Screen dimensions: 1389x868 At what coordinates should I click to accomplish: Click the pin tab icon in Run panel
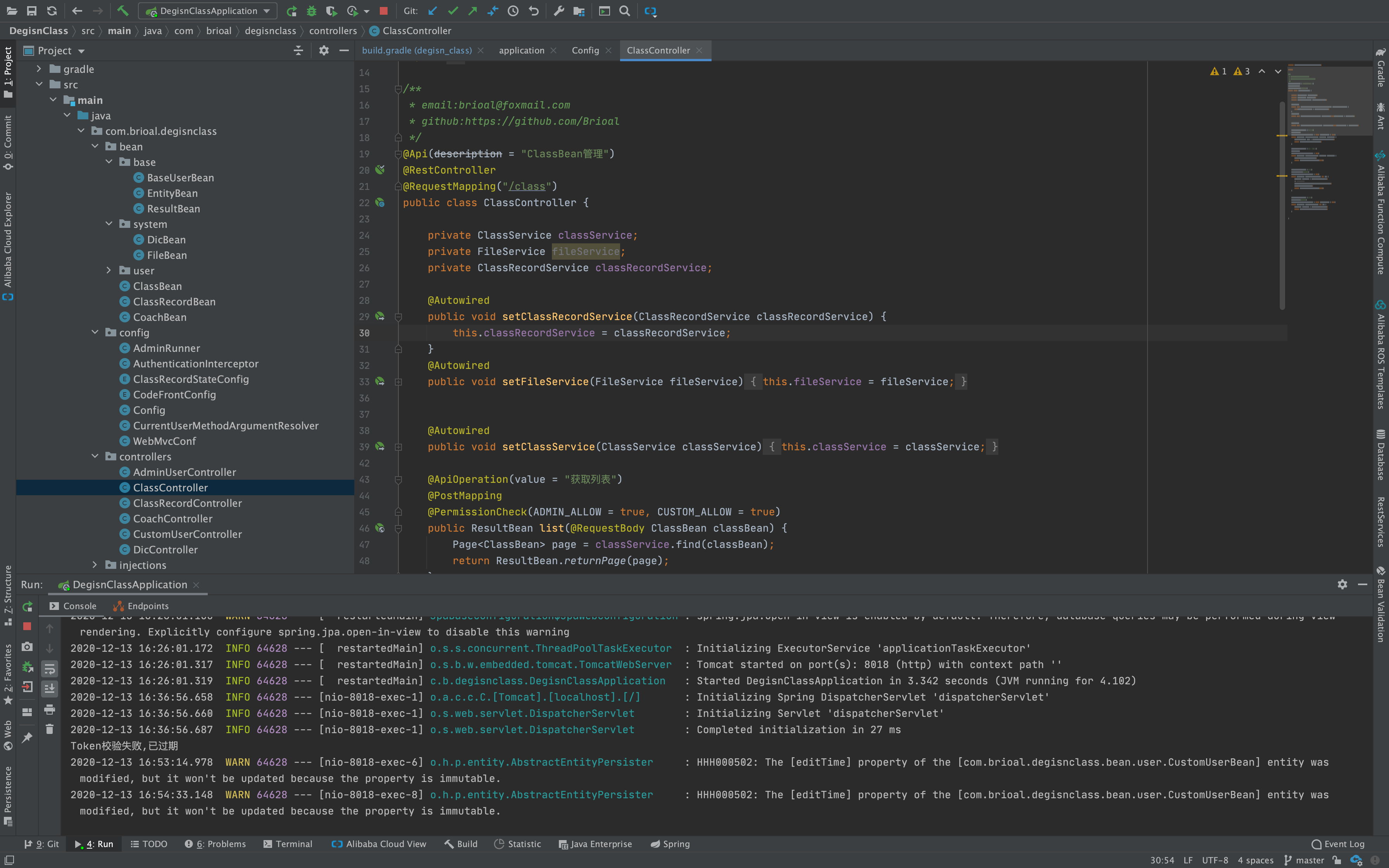(x=27, y=738)
